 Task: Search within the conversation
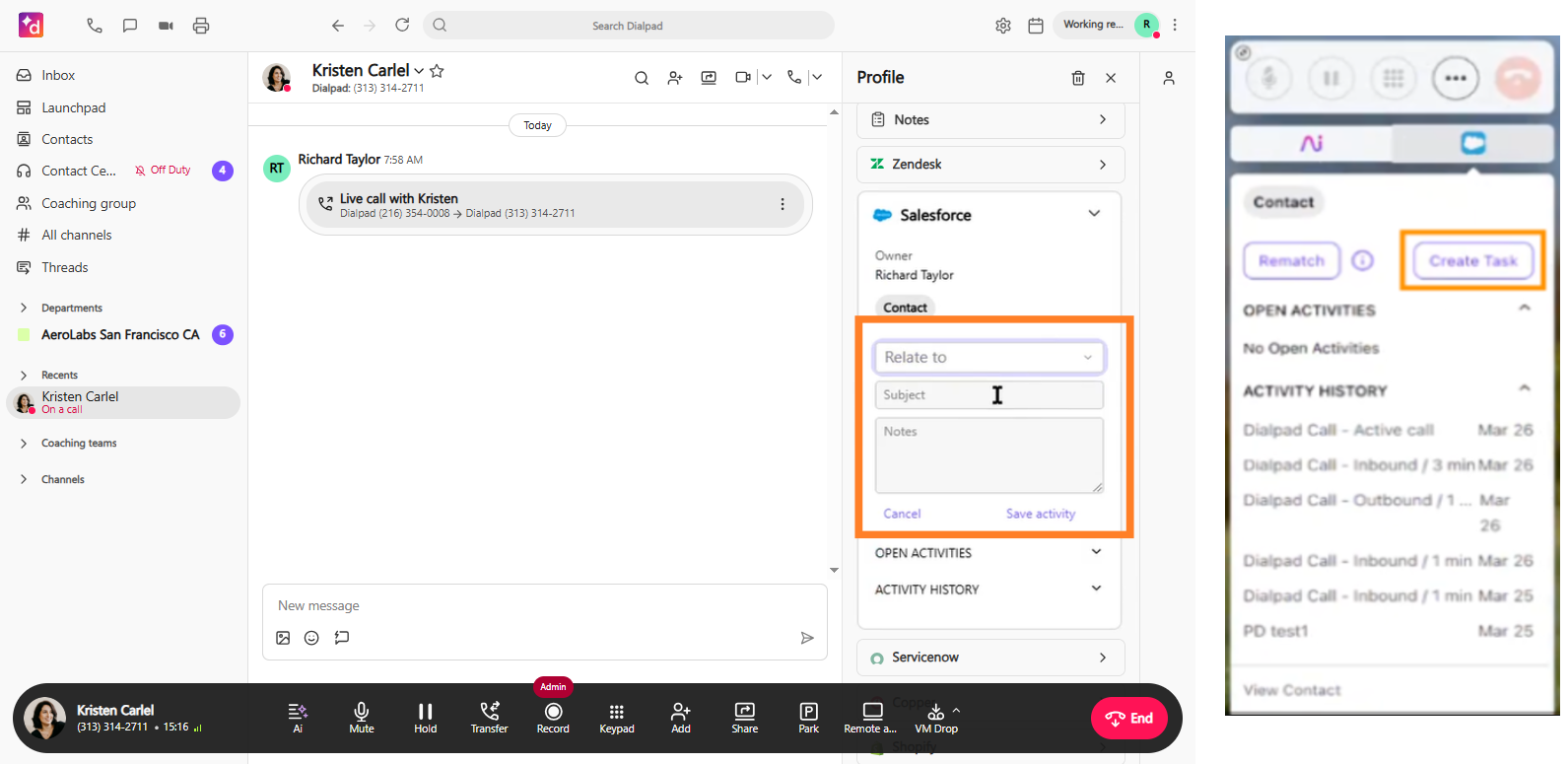(x=642, y=78)
